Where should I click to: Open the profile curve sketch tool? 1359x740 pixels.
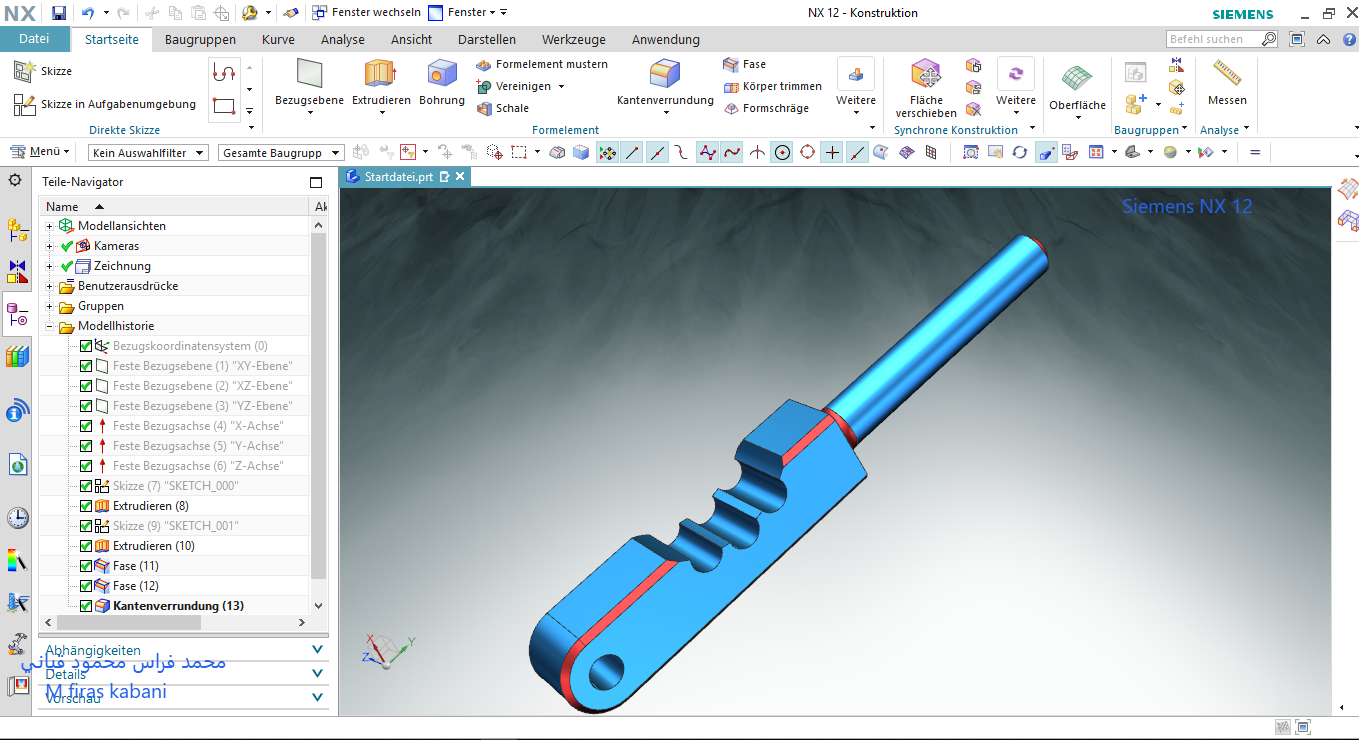[223, 72]
